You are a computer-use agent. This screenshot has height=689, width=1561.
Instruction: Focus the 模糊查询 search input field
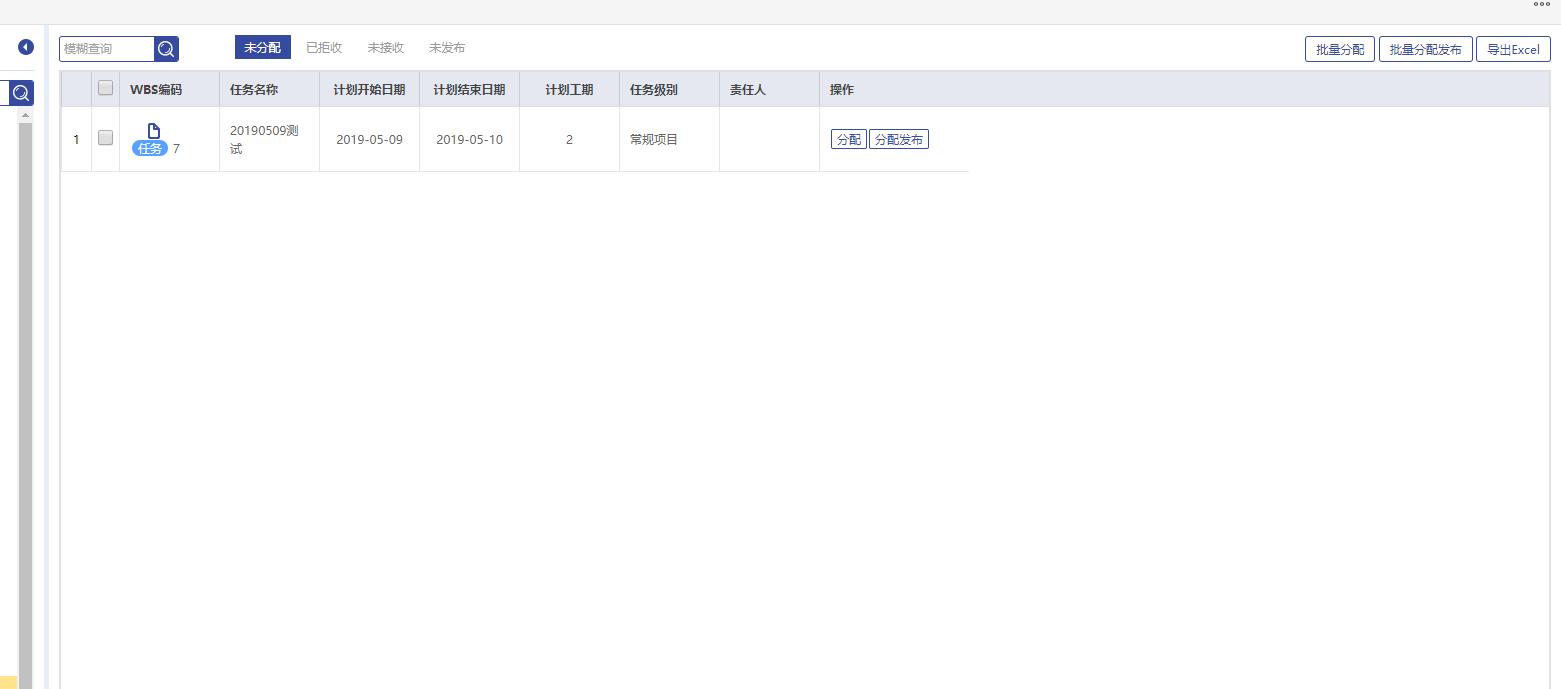coord(107,48)
